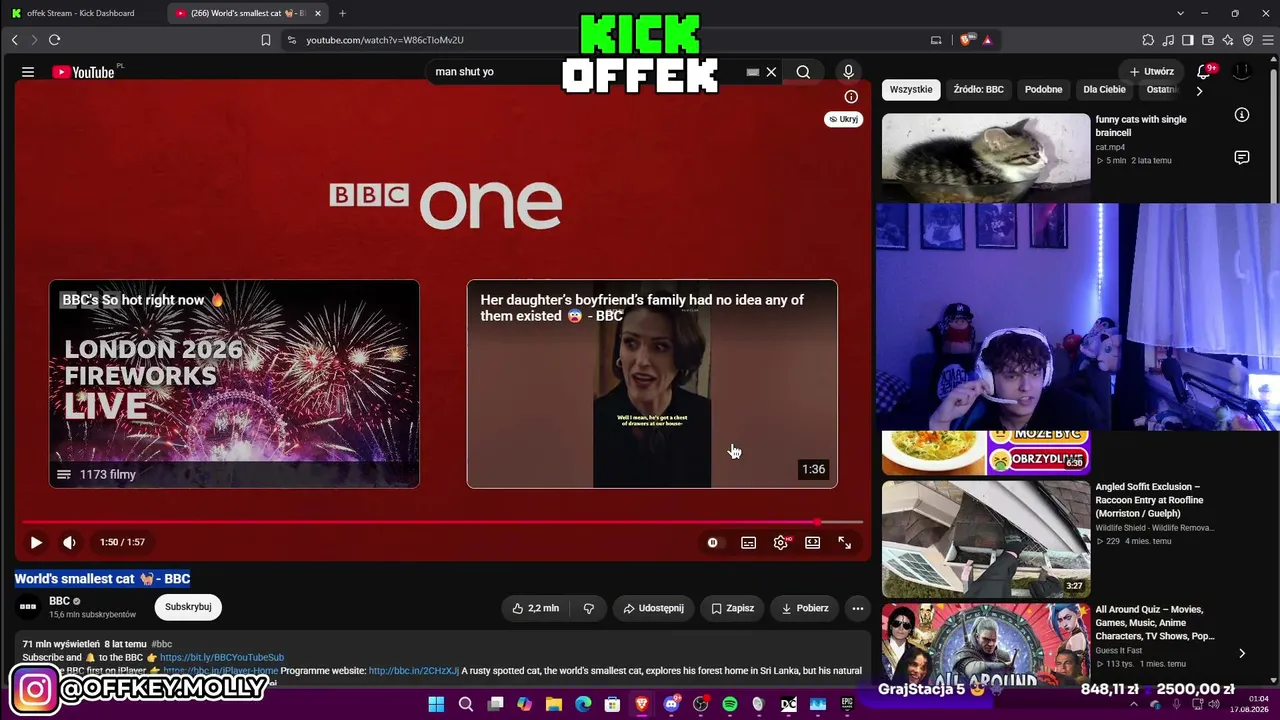1280x720 pixels.
Task: Open player settings gear
Action: (x=781, y=542)
